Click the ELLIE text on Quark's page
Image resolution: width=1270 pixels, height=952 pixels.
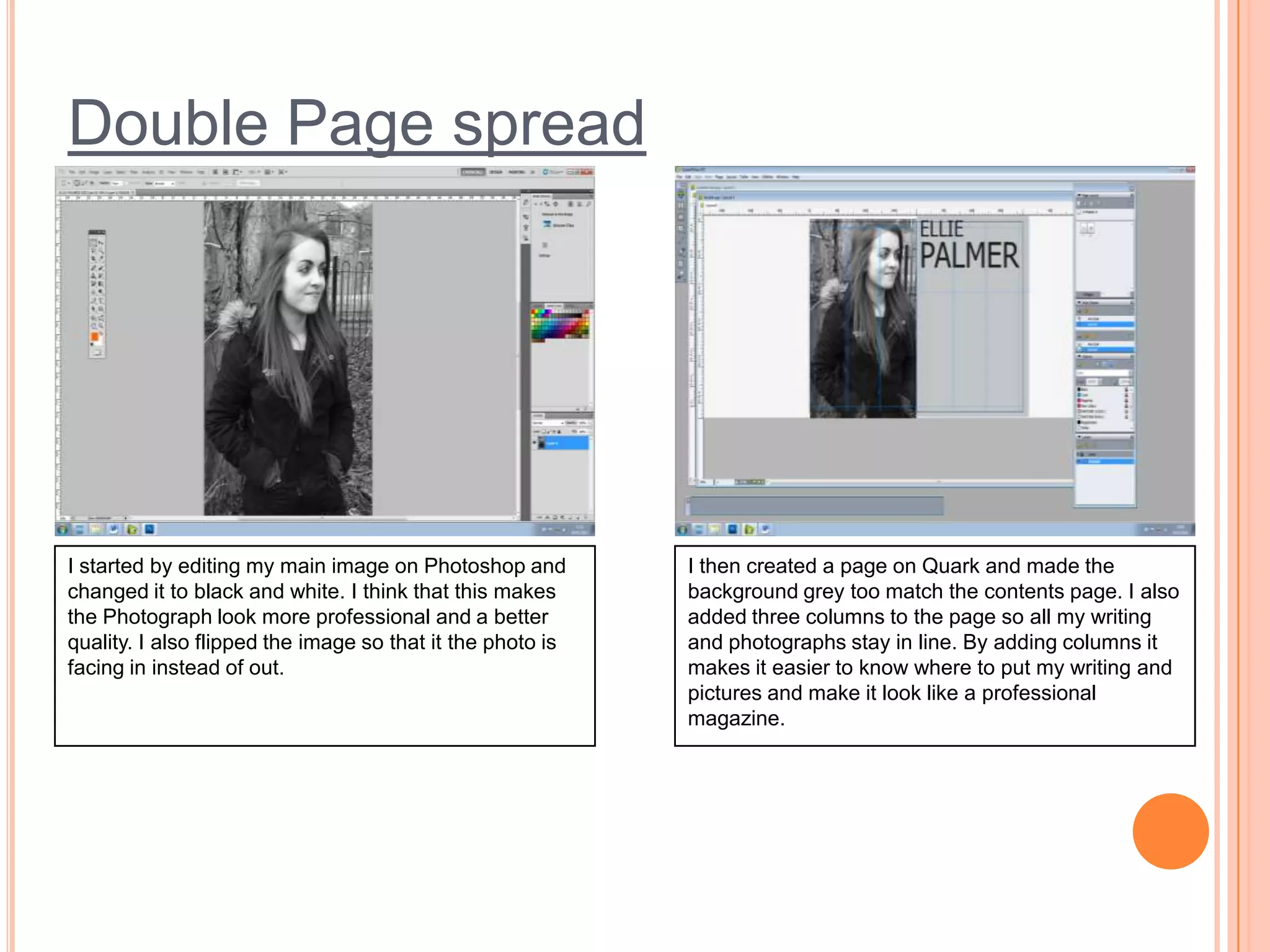[941, 229]
